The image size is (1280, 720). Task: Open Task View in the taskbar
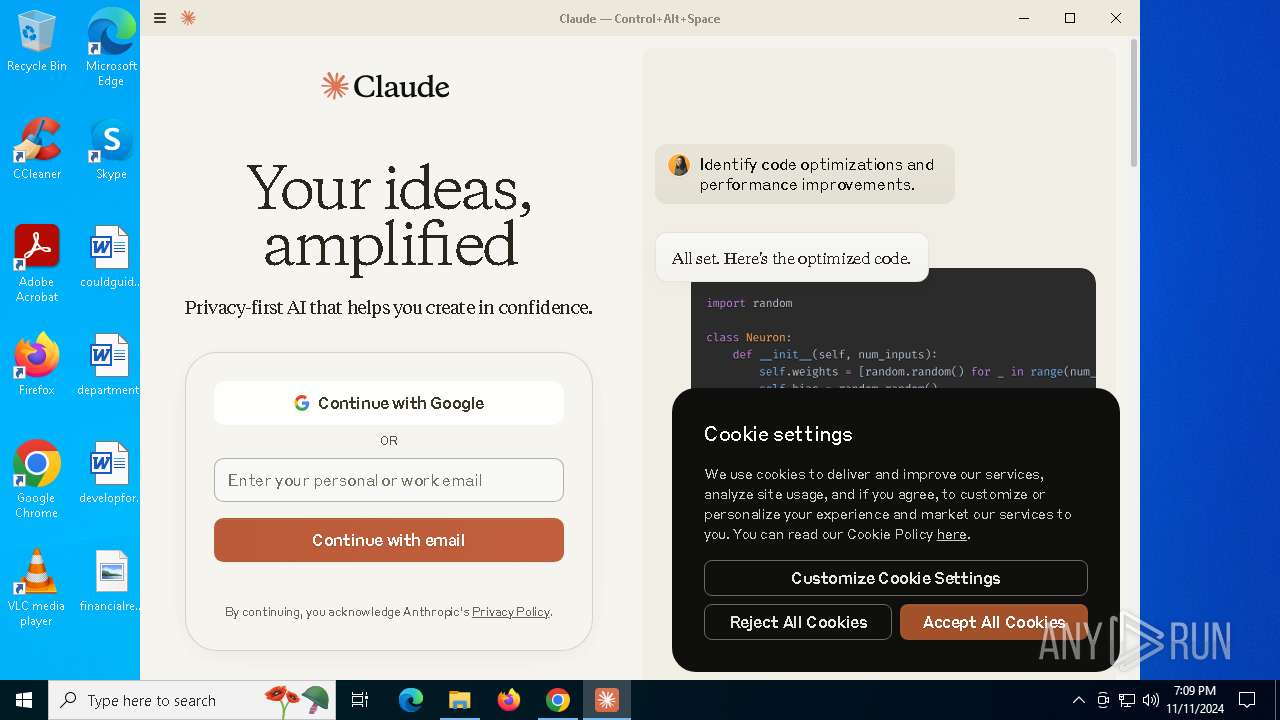pyautogui.click(x=360, y=700)
